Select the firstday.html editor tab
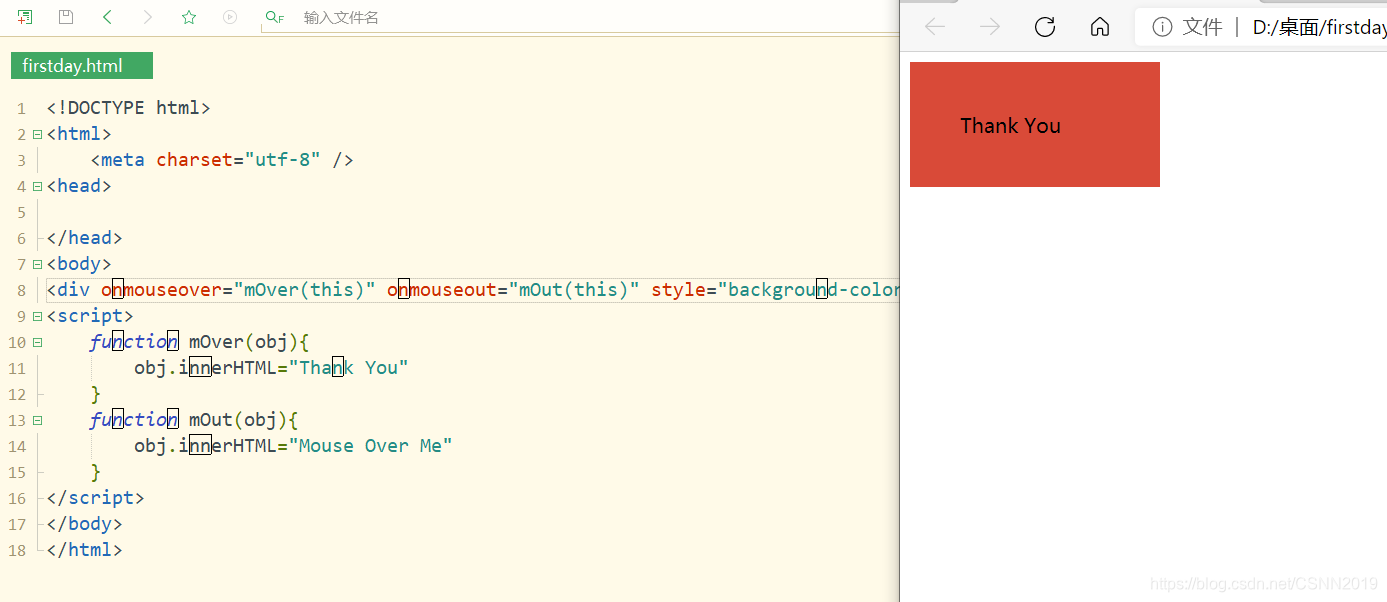The height and width of the screenshot is (602, 1387). [x=82, y=66]
